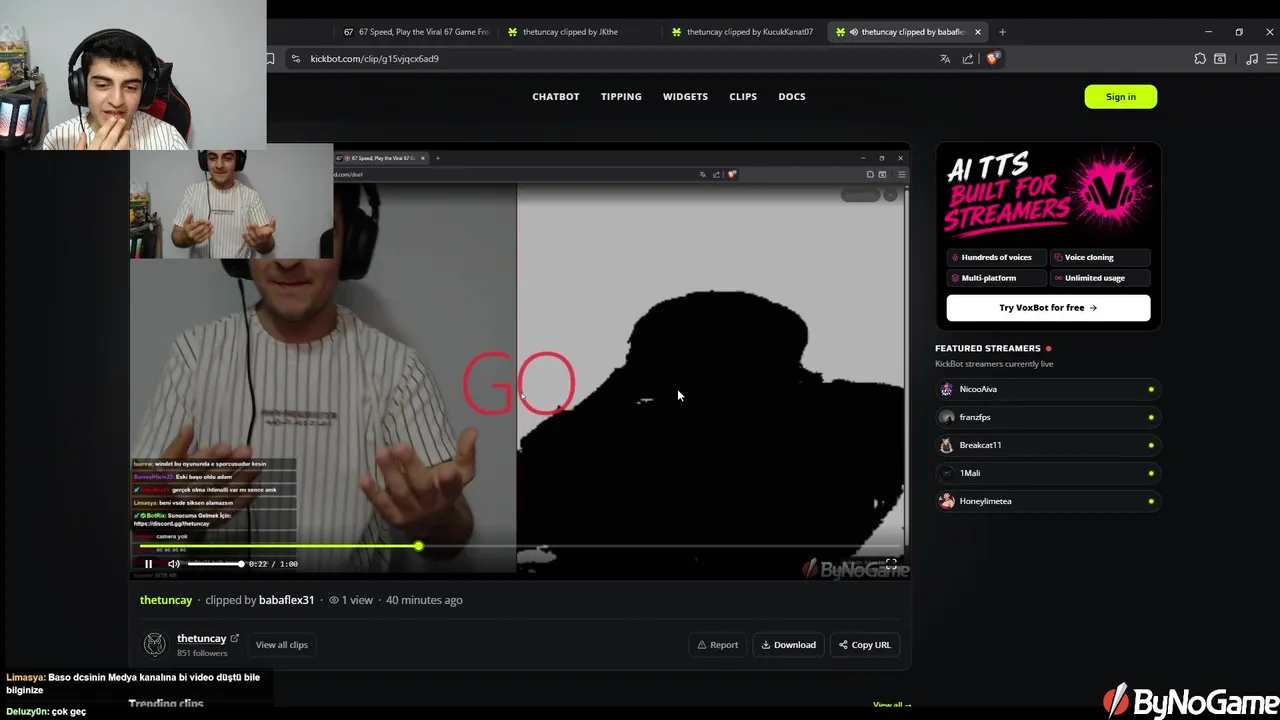The width and height of the screenshot is (1280, 720).
Task: Click the Unlimited usage chip
Action: [x=1099, y=278]
